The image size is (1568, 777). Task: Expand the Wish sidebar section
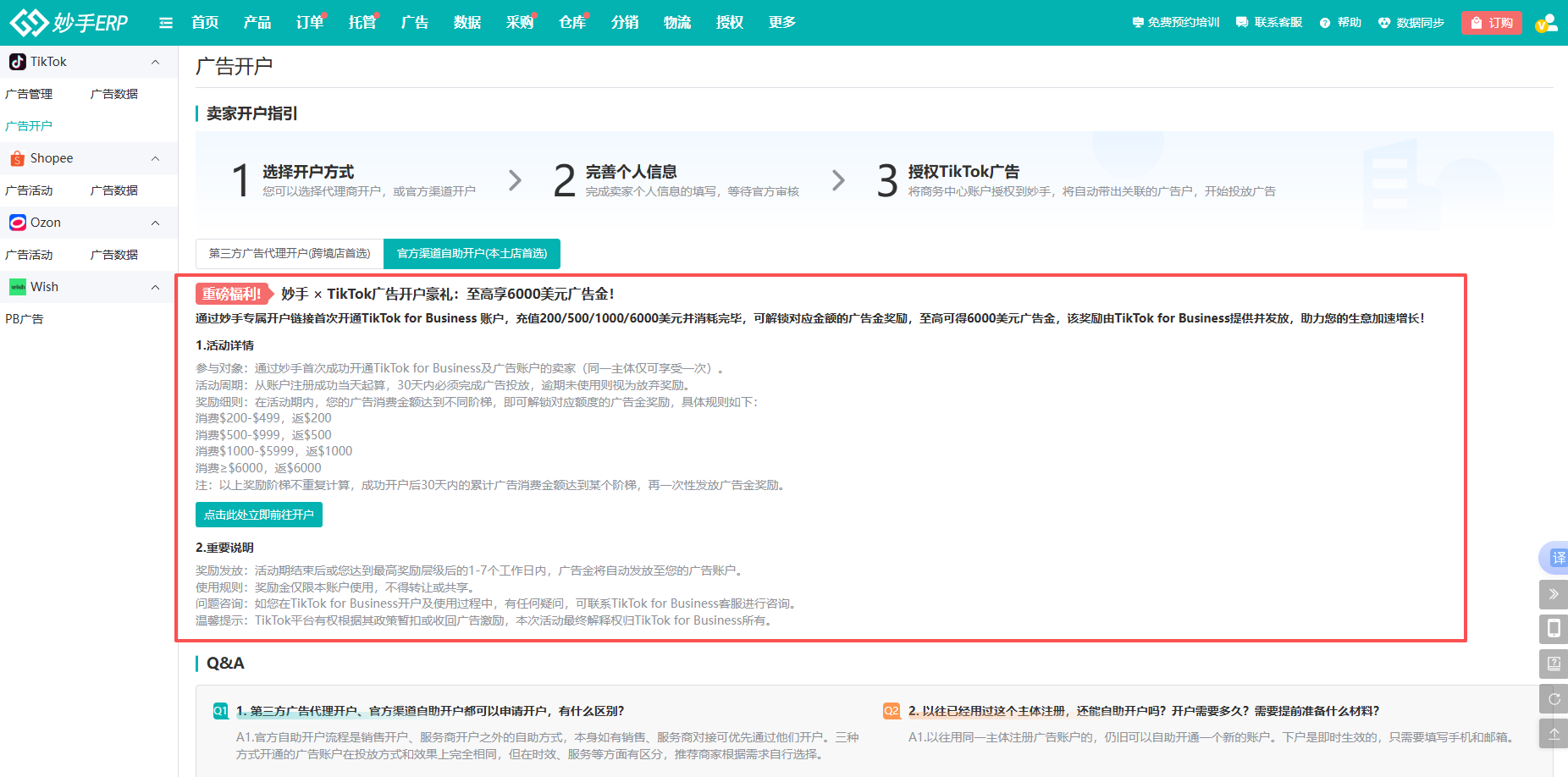[x=155, y=286]
